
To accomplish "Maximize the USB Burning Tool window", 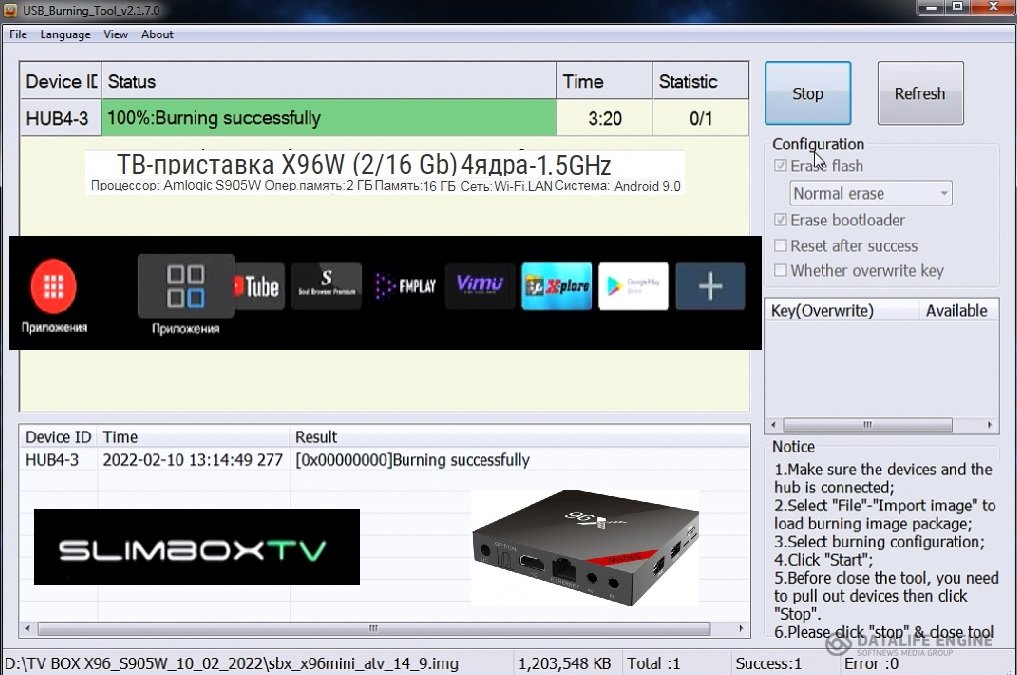I will click(958, 7).
